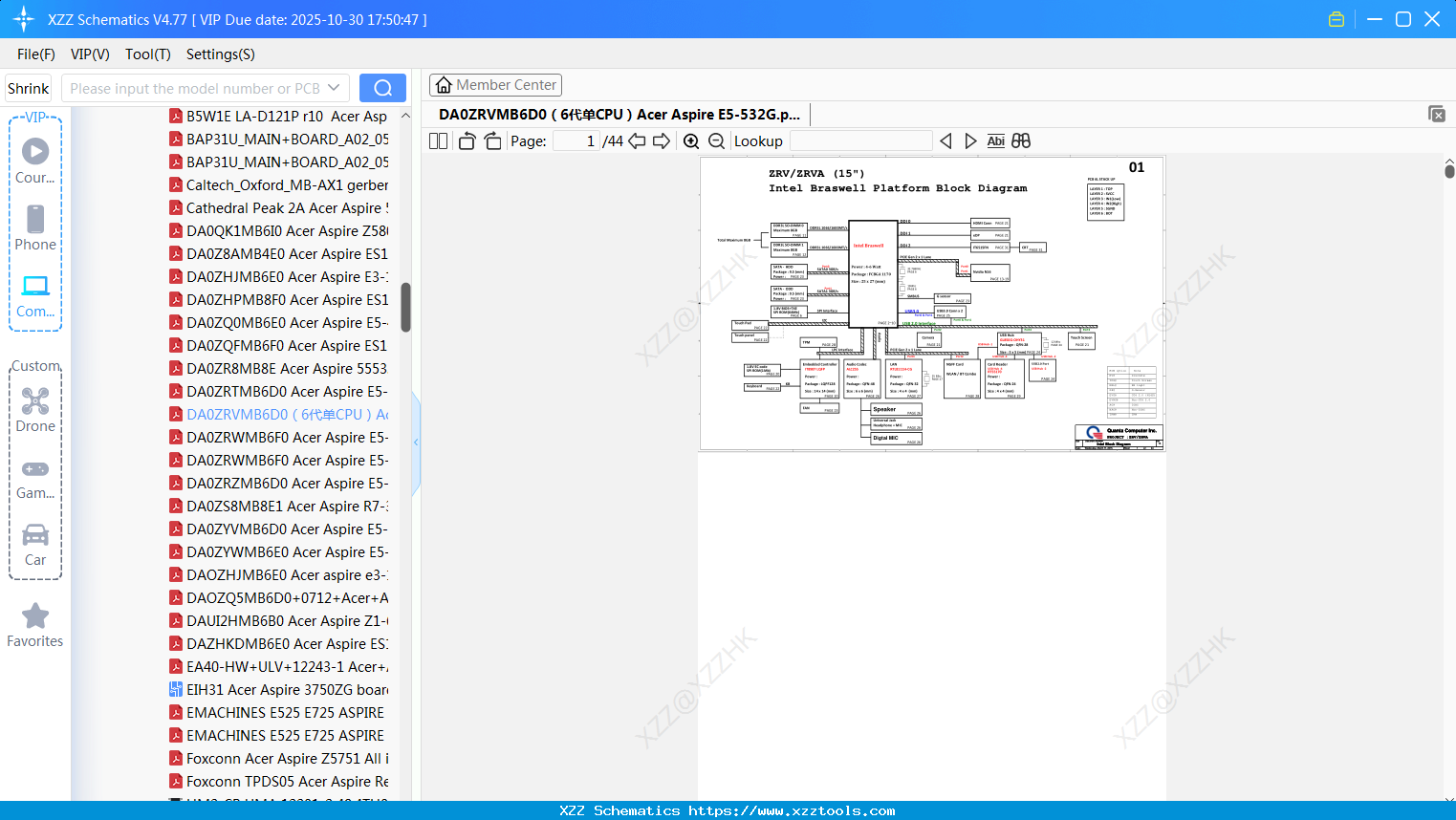Open the Drone category
The width and height of the screenshot is (1456, 820).
point(35,410)
